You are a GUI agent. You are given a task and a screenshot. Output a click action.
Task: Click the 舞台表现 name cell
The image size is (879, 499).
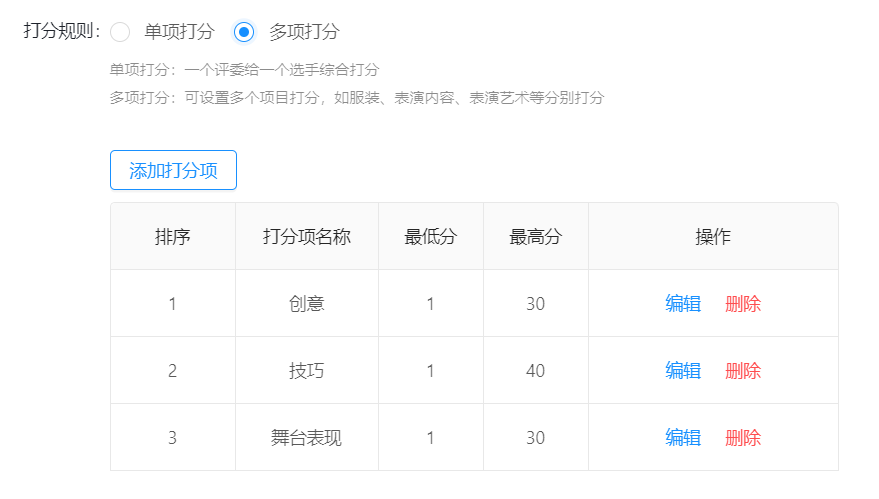[x=307, y=437]
